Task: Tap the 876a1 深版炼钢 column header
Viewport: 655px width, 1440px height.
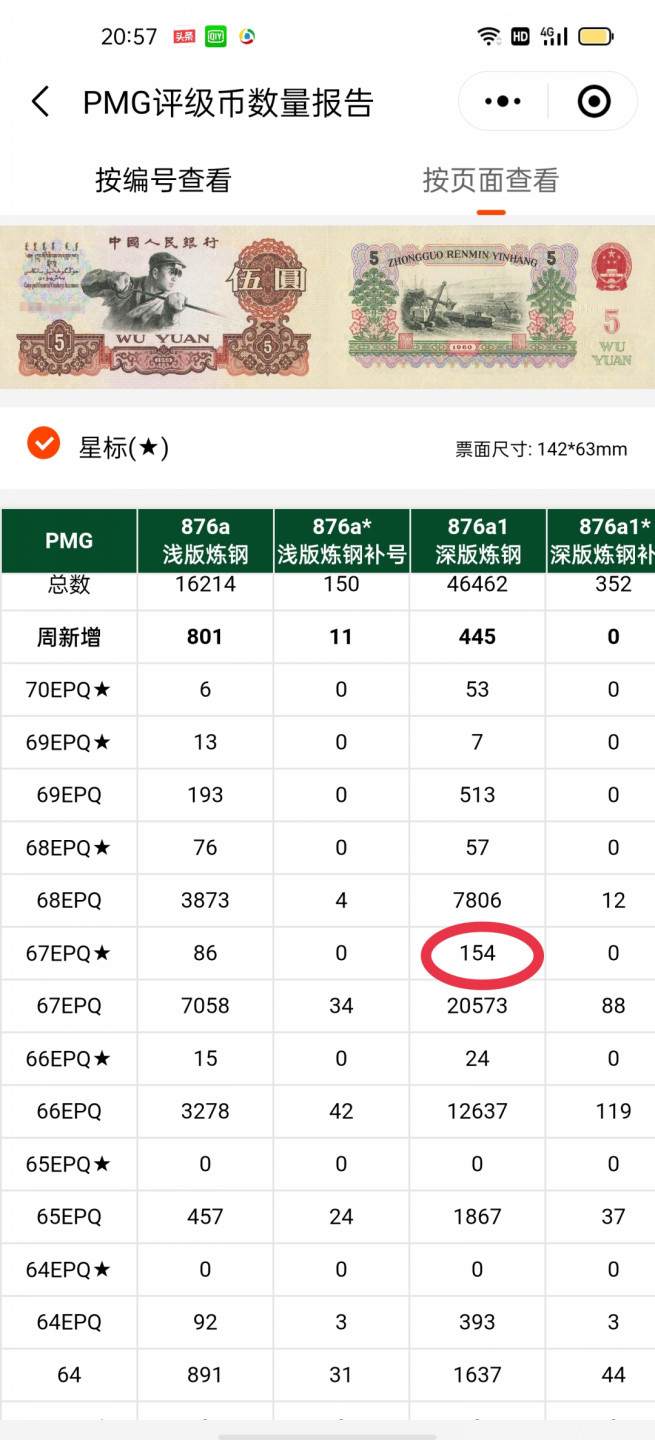Action: point(477,541)
